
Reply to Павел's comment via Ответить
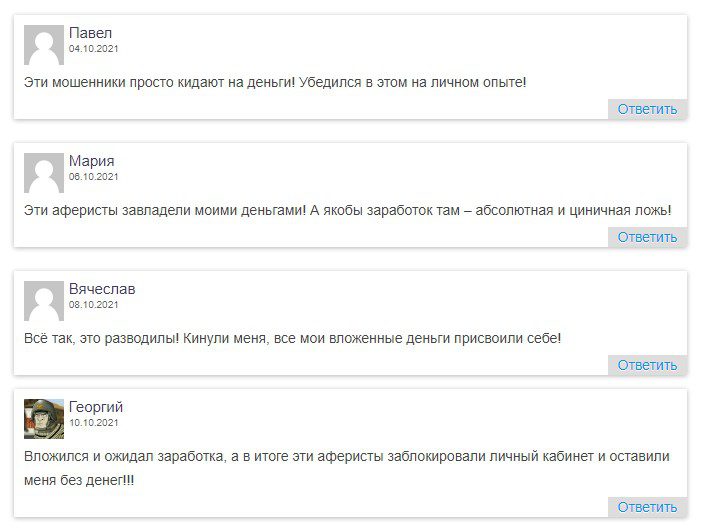pyautogui.click(x=647, y=109)
